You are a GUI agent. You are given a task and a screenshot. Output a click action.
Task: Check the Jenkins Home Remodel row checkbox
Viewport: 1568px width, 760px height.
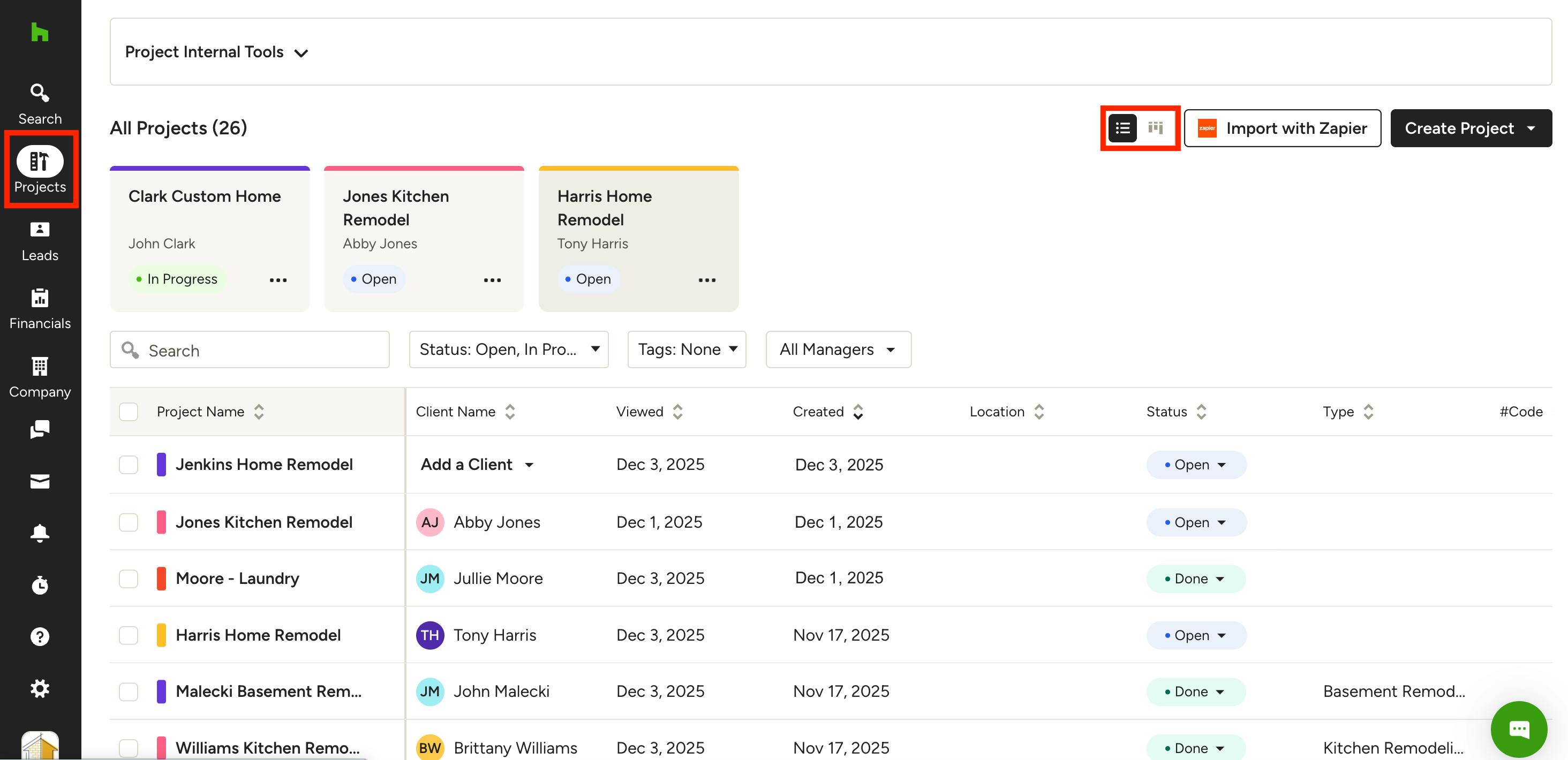[x=129, y=464]
